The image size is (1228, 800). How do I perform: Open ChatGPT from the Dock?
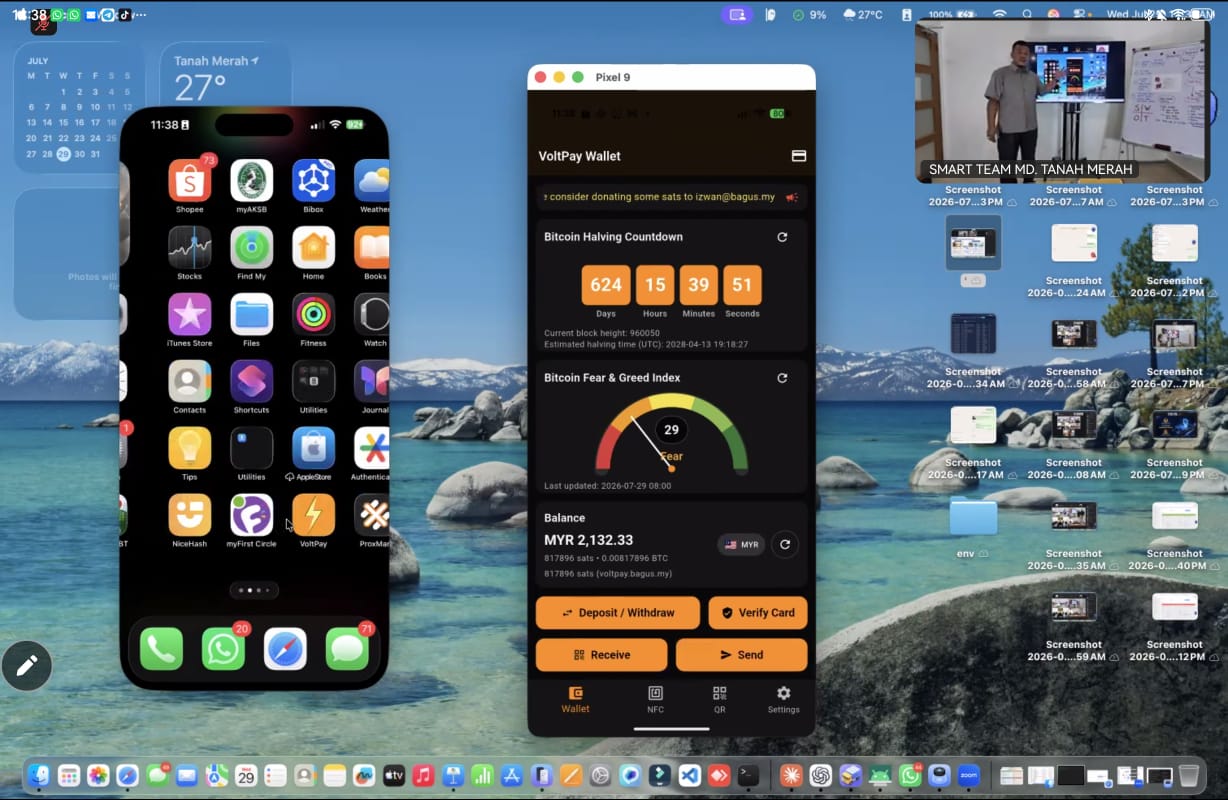pyautogui.click(x=820, y=775)
